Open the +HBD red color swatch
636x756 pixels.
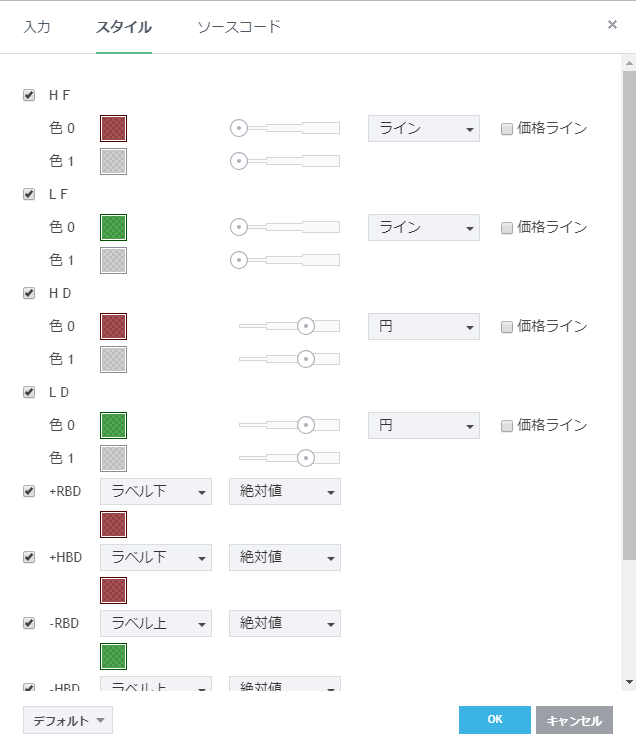coord(114,590)
